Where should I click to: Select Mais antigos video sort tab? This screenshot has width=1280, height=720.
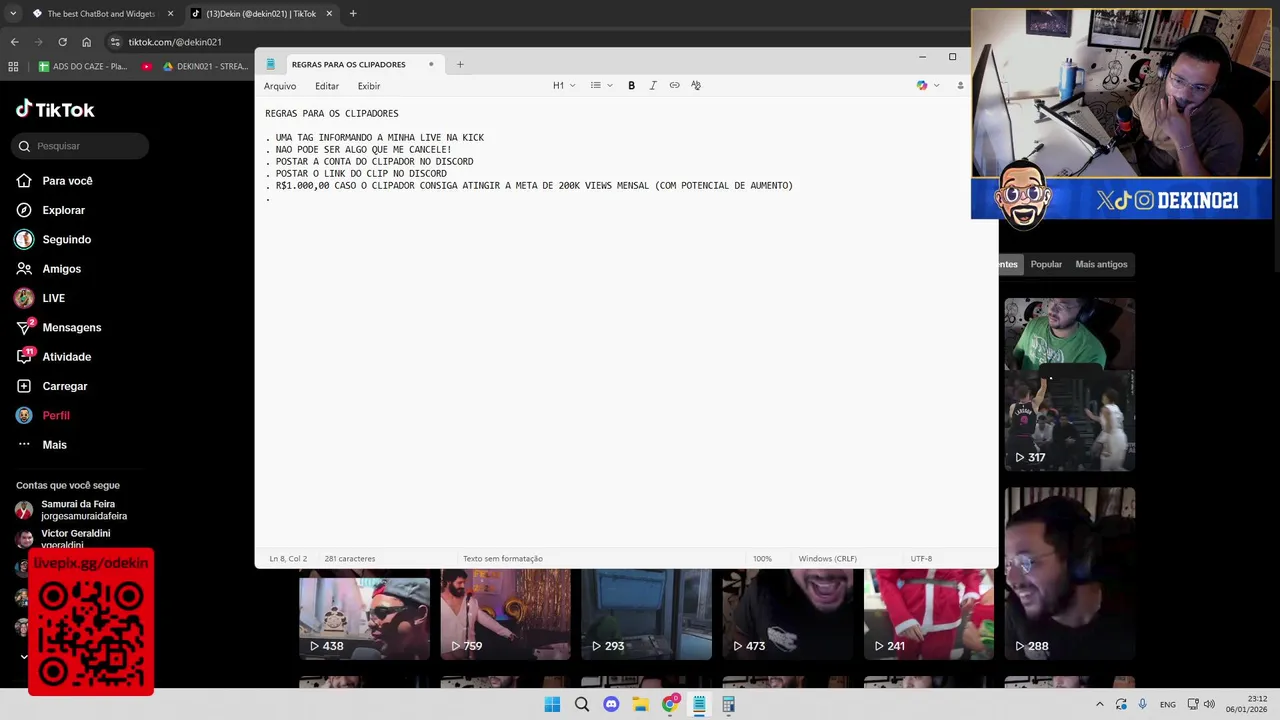point(1101,265)
